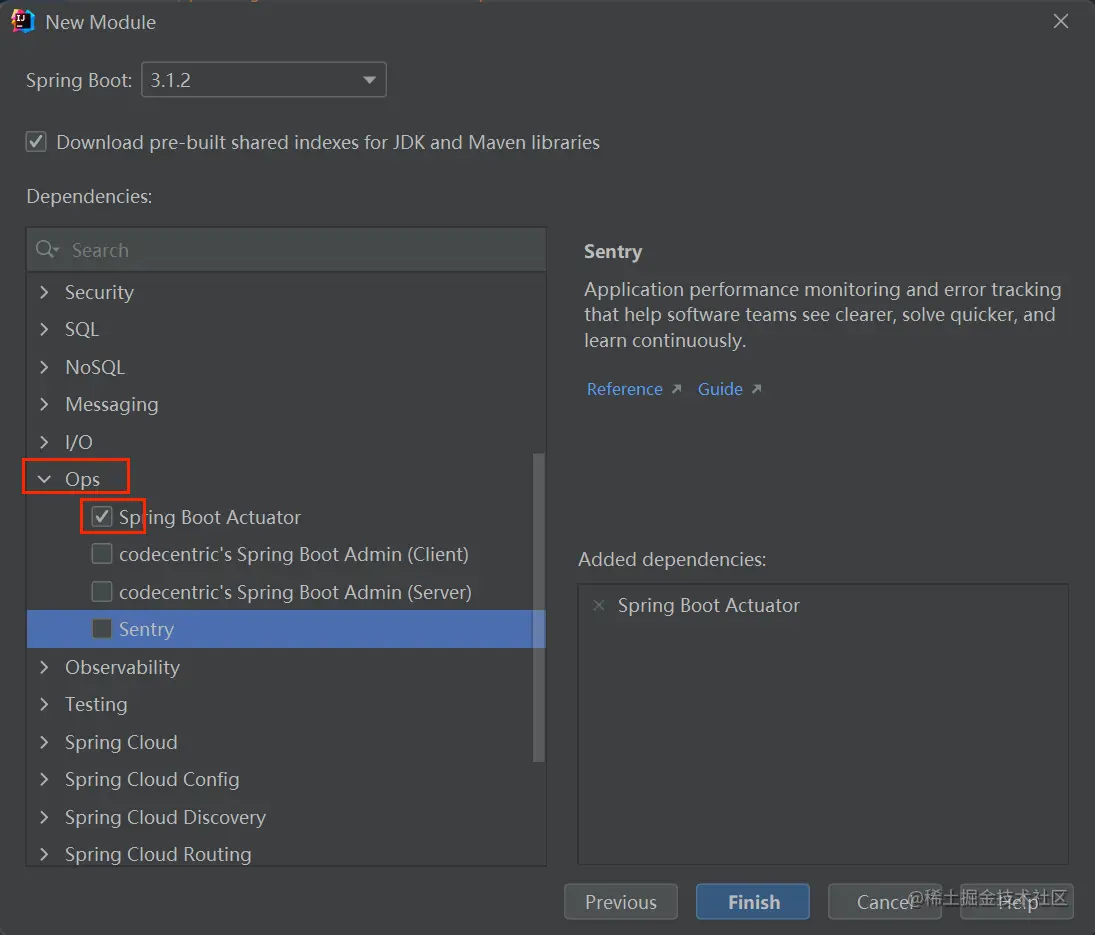Select codecentric's Spring Boot Admin (Server) label
The width and height of the screenshot is (1095, 935).
pos(295,591)
